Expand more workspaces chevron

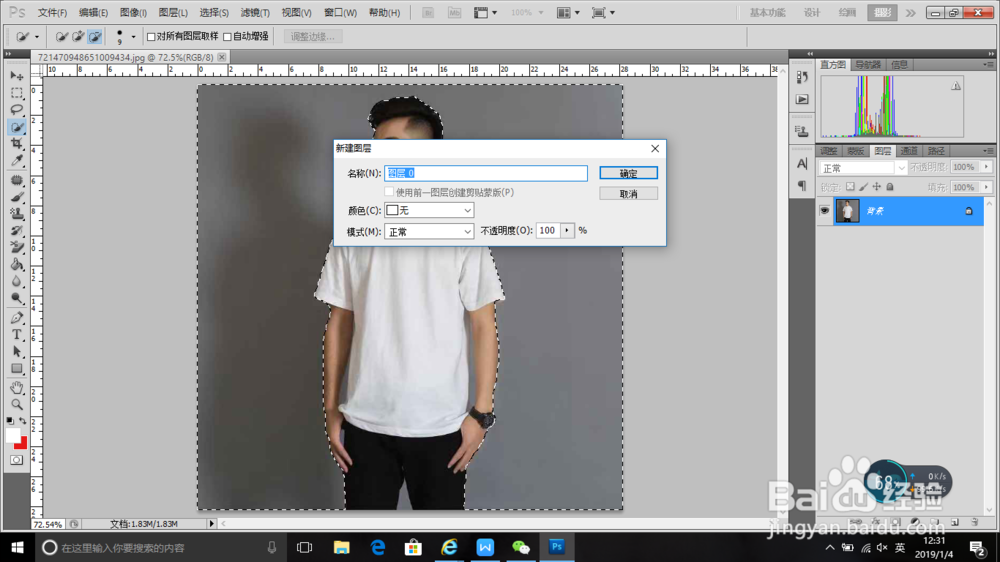[x=911, y=13]
